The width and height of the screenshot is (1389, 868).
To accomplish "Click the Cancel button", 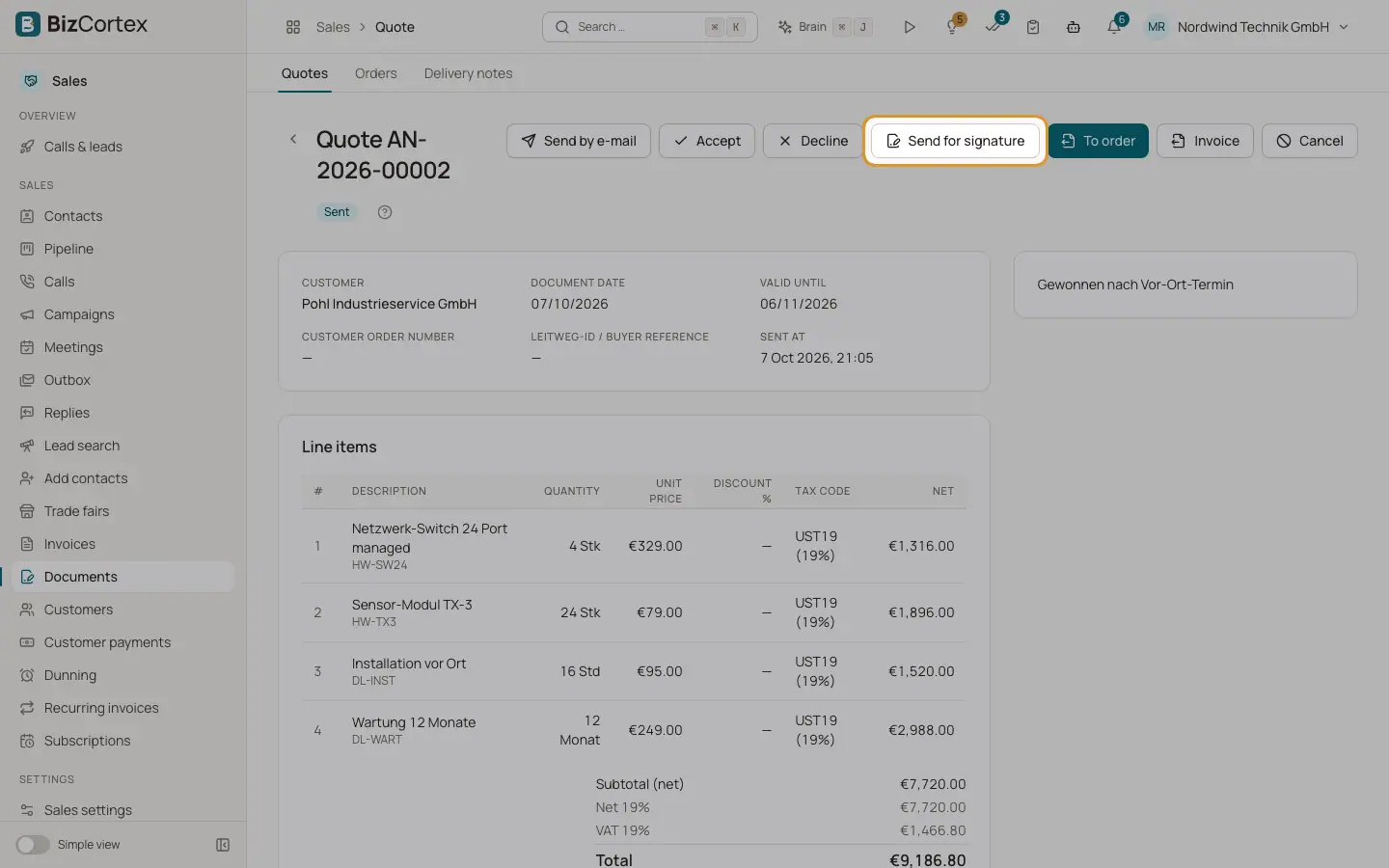I will point(1309,141).
